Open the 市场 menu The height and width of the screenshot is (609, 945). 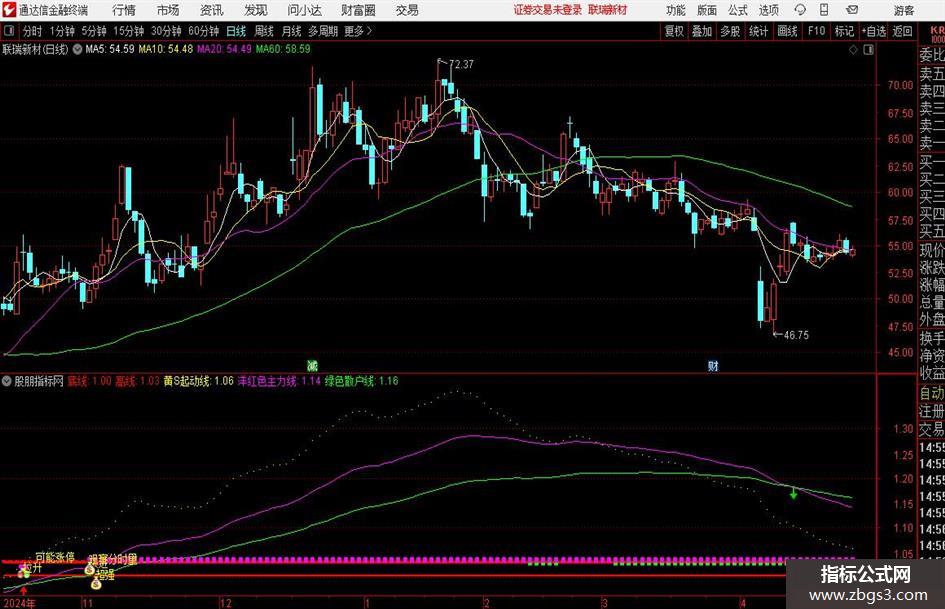pyautogui.click(x=168, y=10)
